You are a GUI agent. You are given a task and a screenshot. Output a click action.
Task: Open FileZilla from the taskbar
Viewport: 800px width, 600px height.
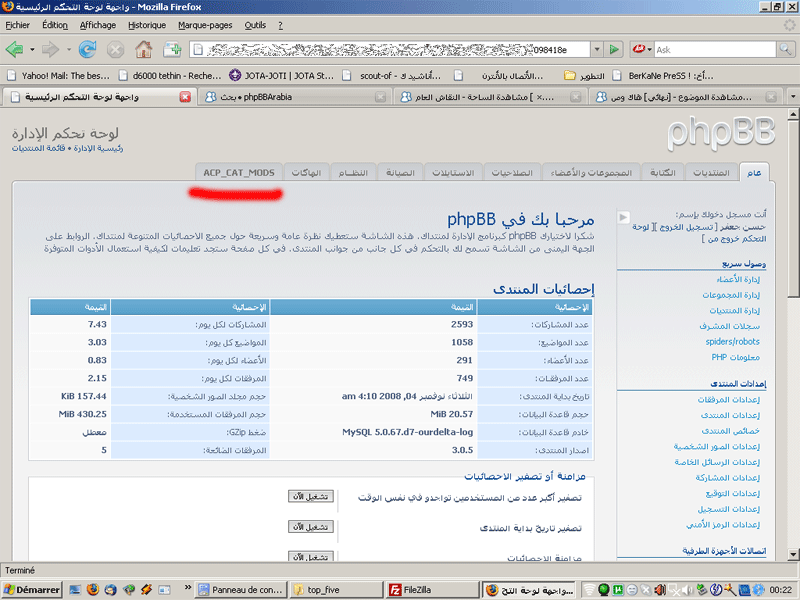point(423,589)
